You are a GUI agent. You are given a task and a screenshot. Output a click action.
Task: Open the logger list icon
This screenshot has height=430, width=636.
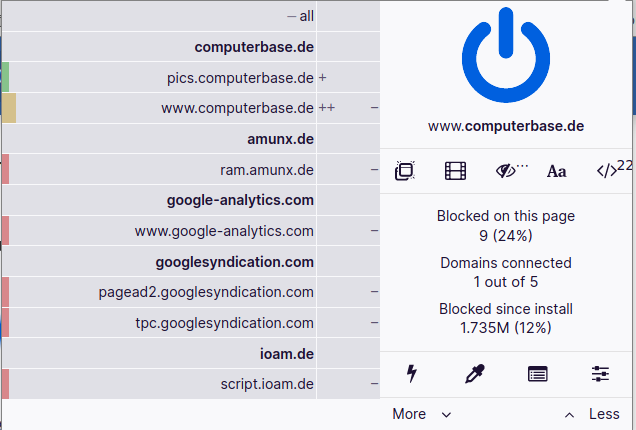point(537,374)
